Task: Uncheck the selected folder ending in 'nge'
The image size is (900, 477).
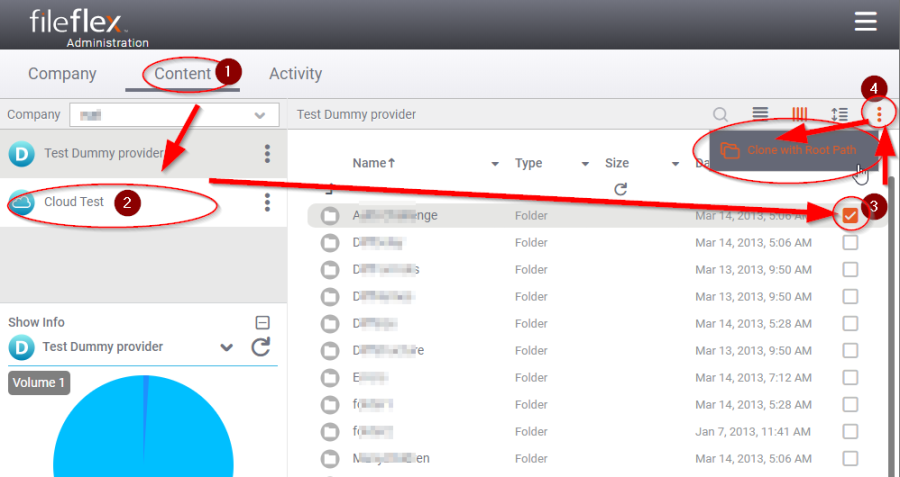Action: tap(850, 216)
